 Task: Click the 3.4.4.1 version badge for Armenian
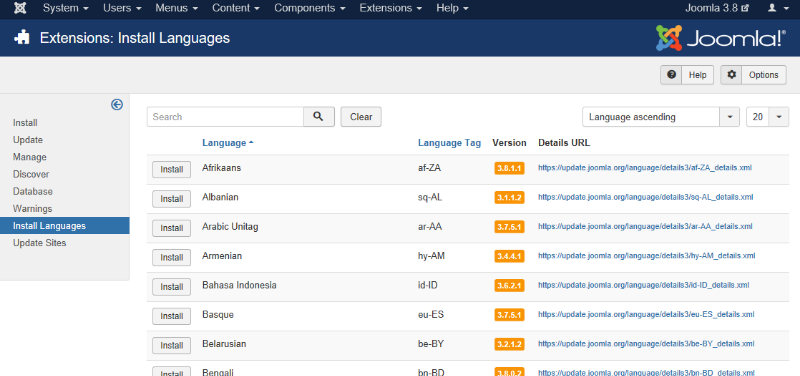click(509, 256)
